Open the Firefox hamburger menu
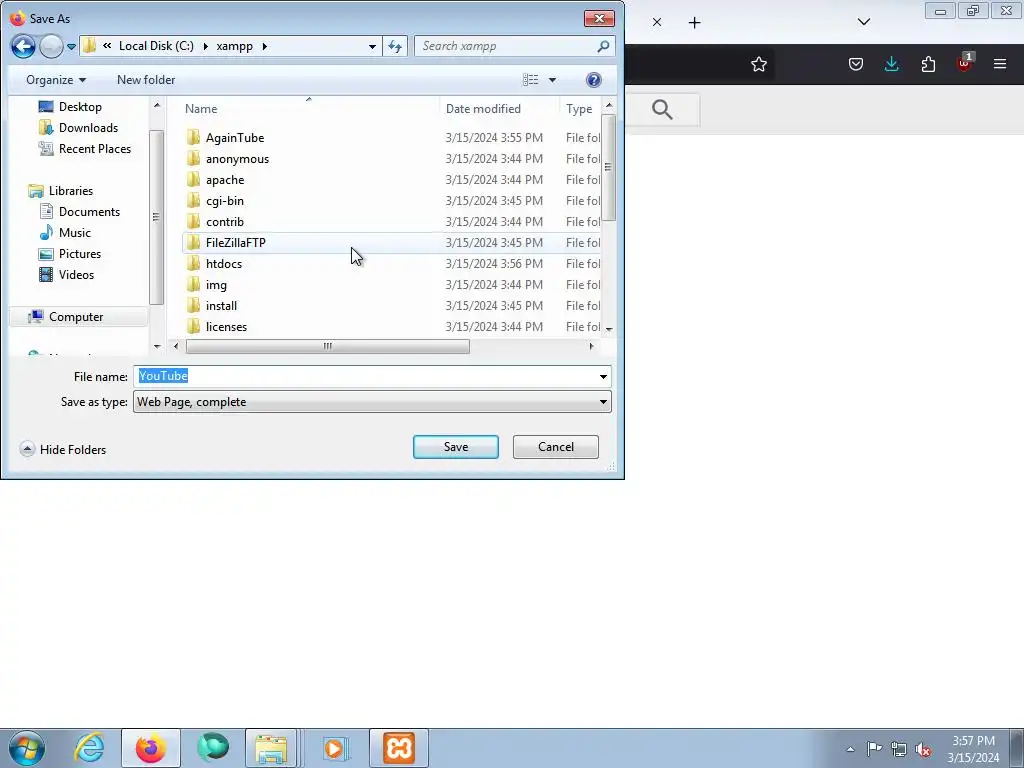 tap(1000, 64)
